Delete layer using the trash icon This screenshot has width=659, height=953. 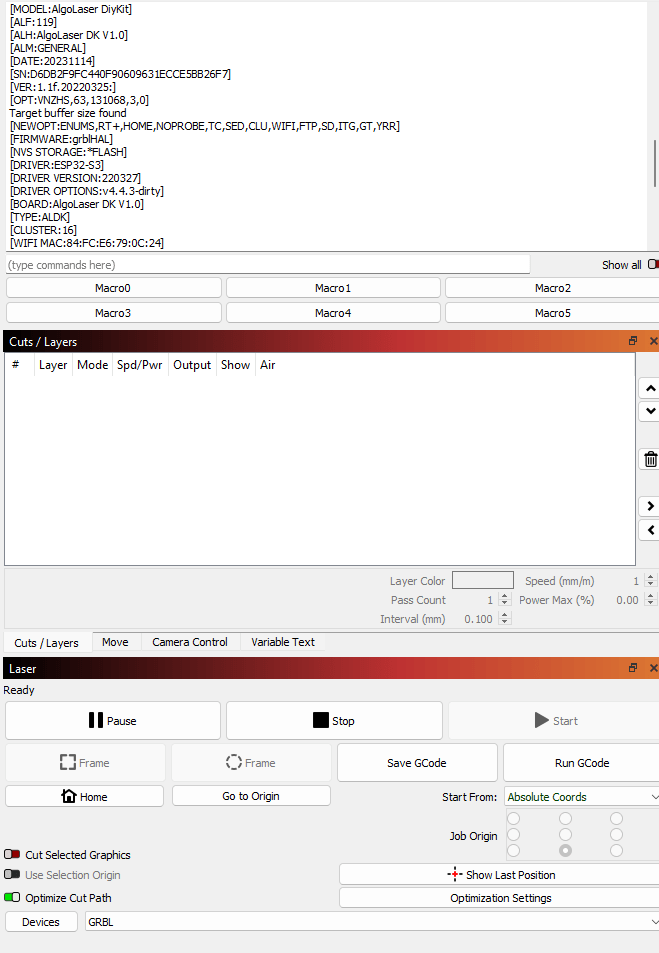pos(650,459)
